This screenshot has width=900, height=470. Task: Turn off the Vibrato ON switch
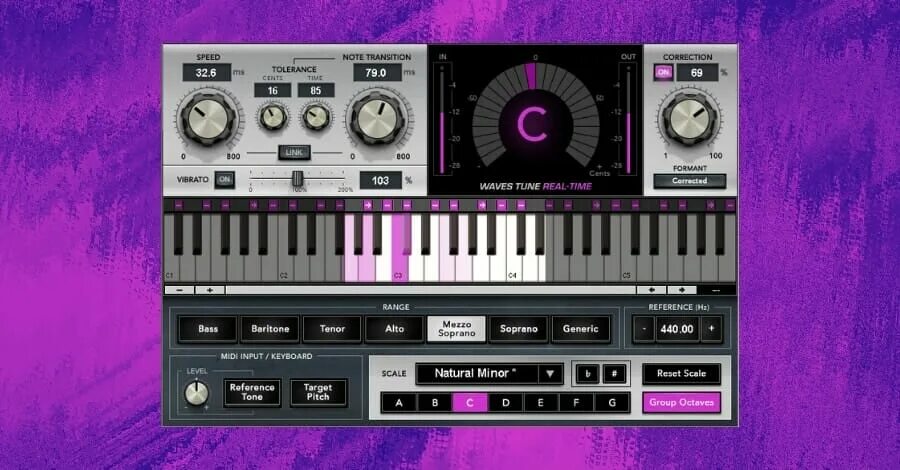tap(224, 180)
